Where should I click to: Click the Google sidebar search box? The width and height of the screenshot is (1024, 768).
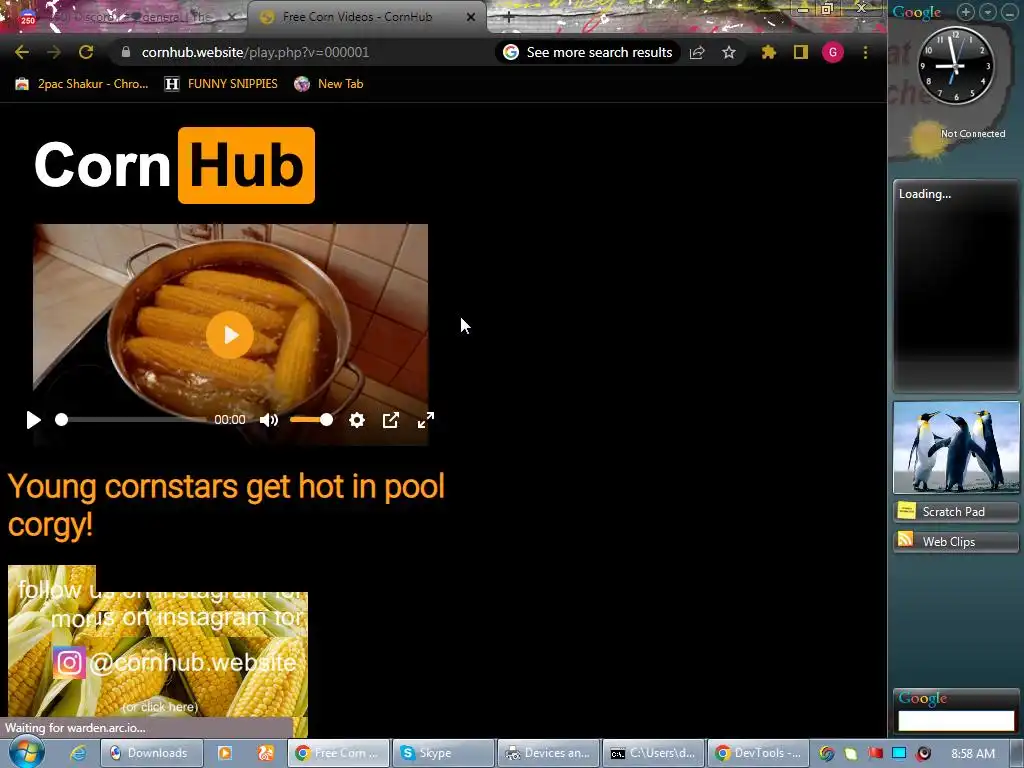[x=956, y=721]
